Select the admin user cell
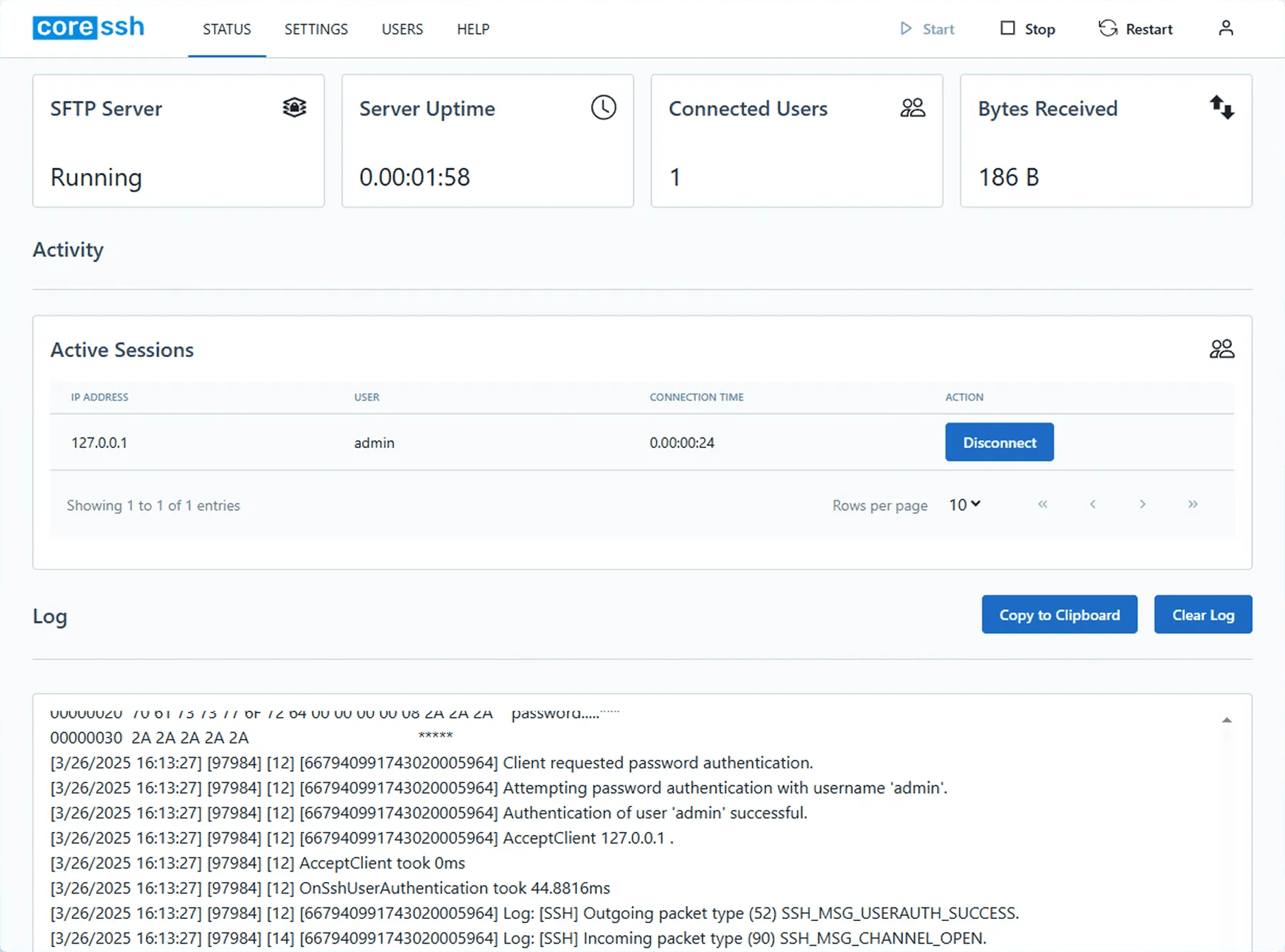This screenshot has height=952, width=1285. pyautogui.click(x=374, y=442)
